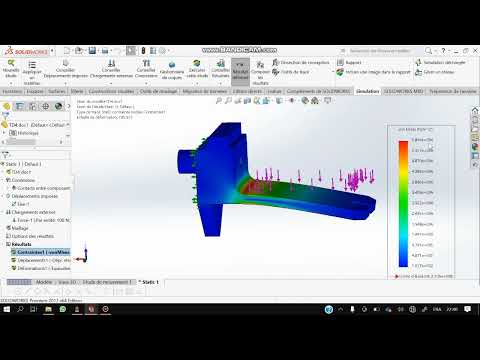This screenshot has height=360, width=480.
Task: Switch to Constructions soudées ribbon tab
Action: point(111,91)
